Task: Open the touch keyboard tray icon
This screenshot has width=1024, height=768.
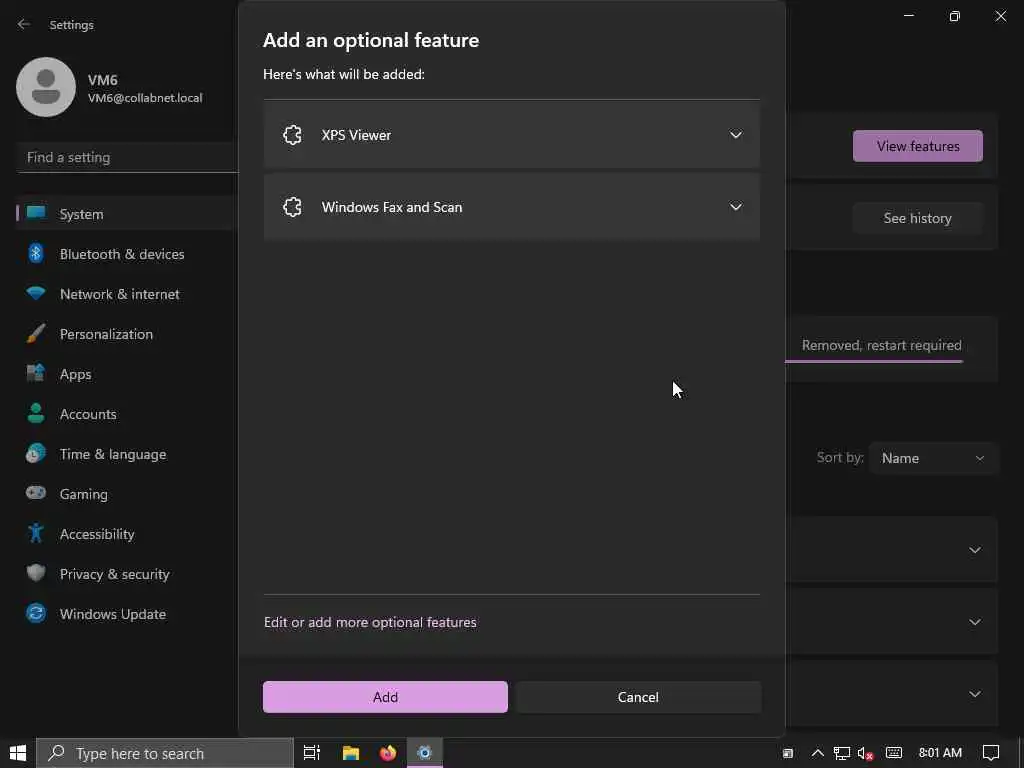Action: coord(893,753)
